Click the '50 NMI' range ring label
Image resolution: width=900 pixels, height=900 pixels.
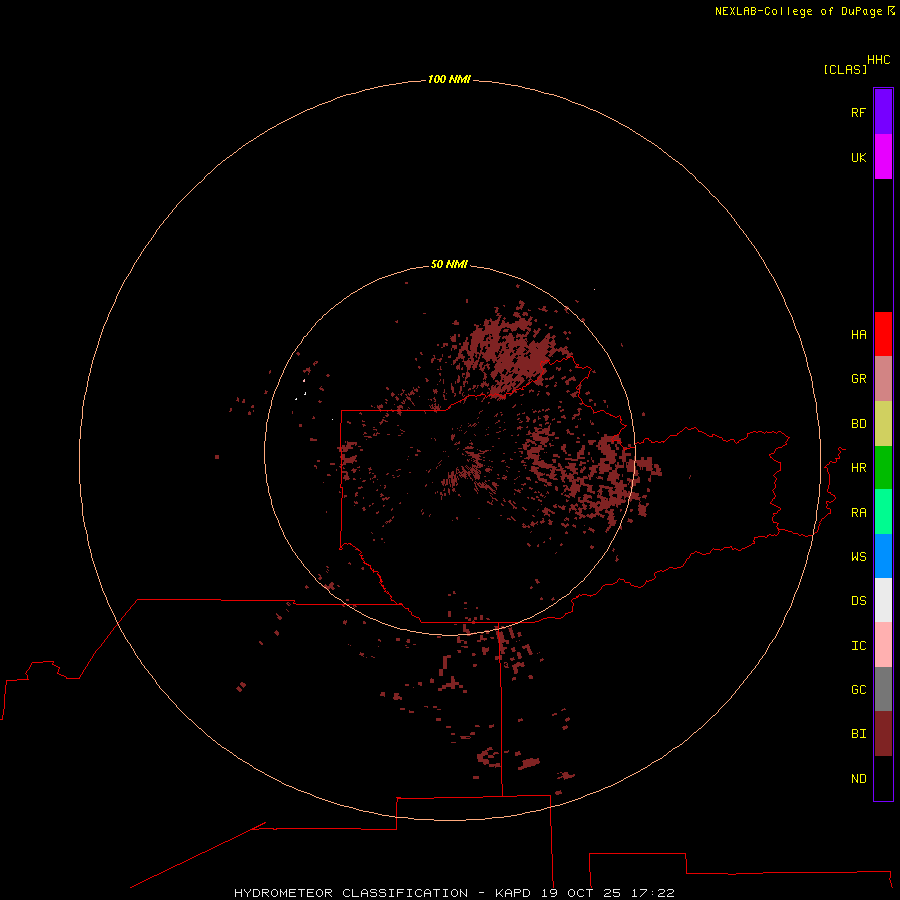click(x=449, y=264)
